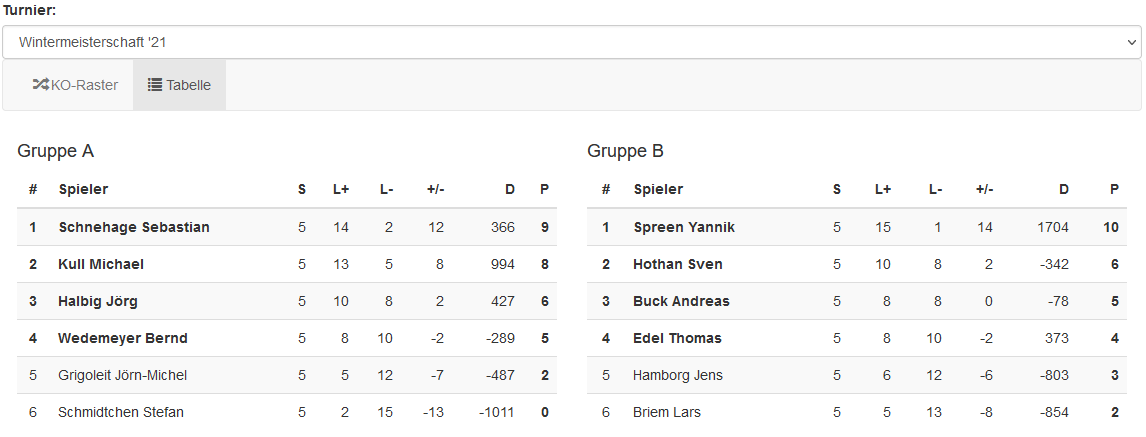Viewport: 1146px width, 437px height.
Task: Switch to the KO-Raster tab
Action: (x=75, y=85)
